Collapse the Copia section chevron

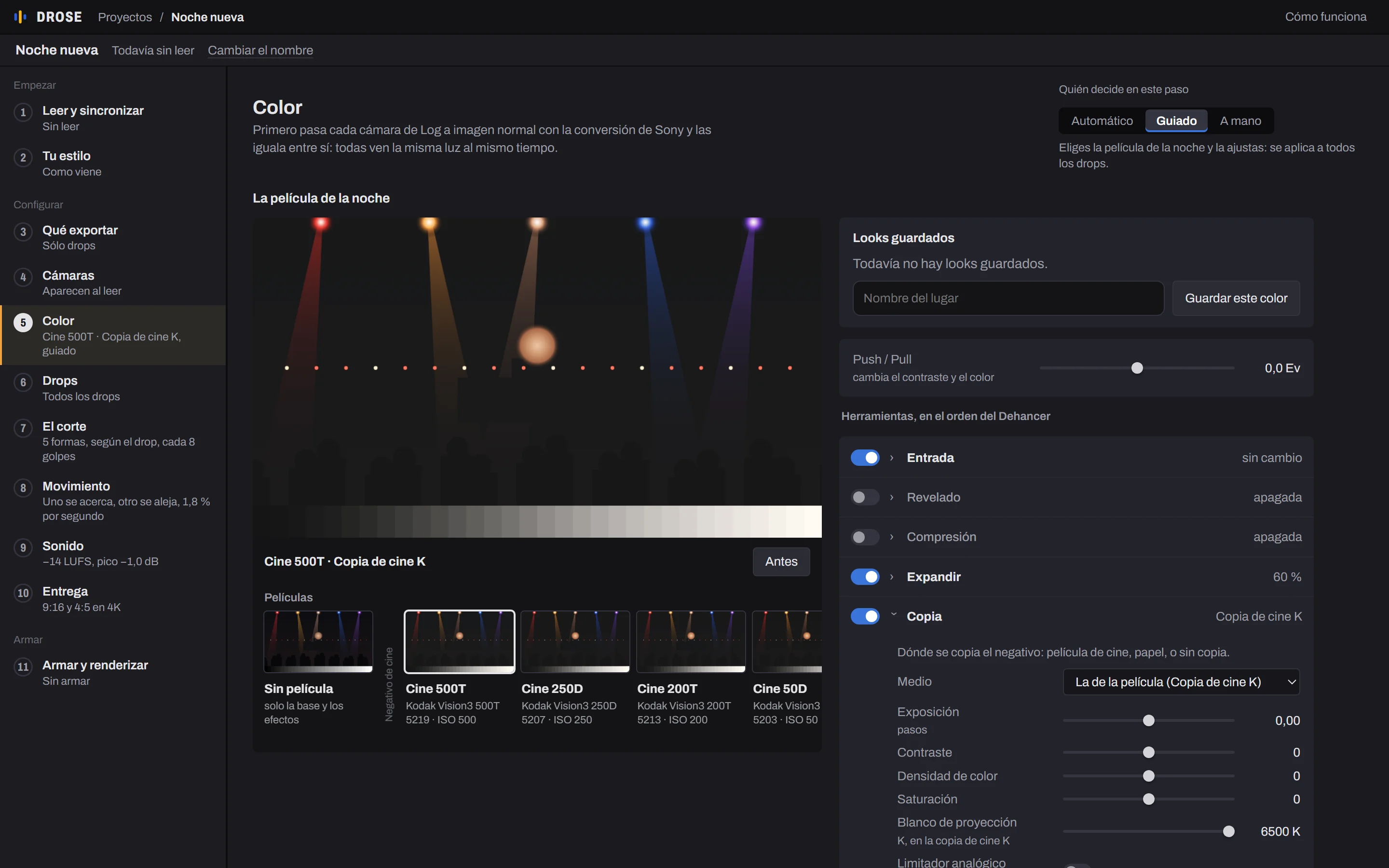pyautogui.click(x=894, y=614)
